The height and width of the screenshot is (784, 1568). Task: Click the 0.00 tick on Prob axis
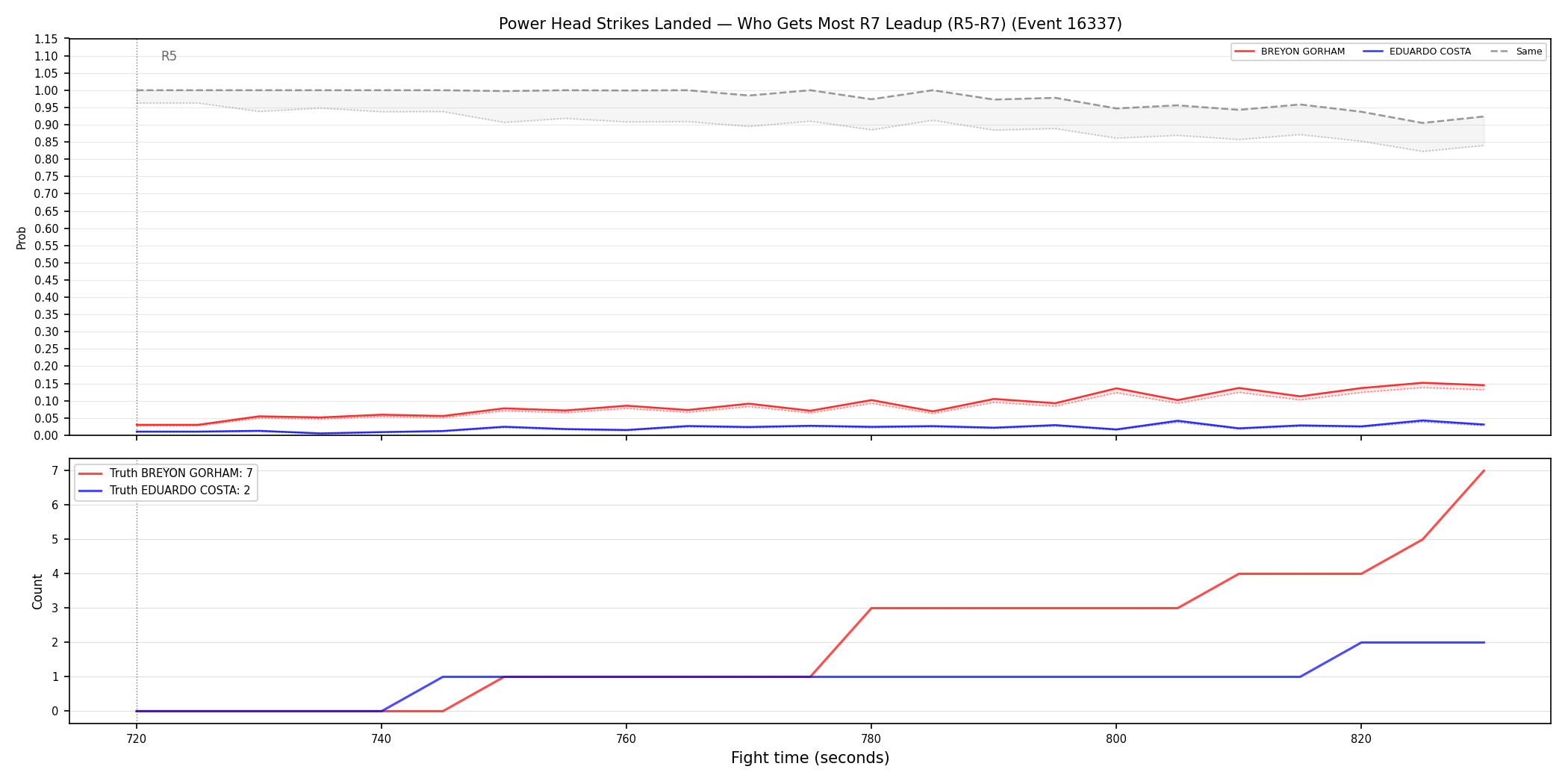tap(46, 435)
